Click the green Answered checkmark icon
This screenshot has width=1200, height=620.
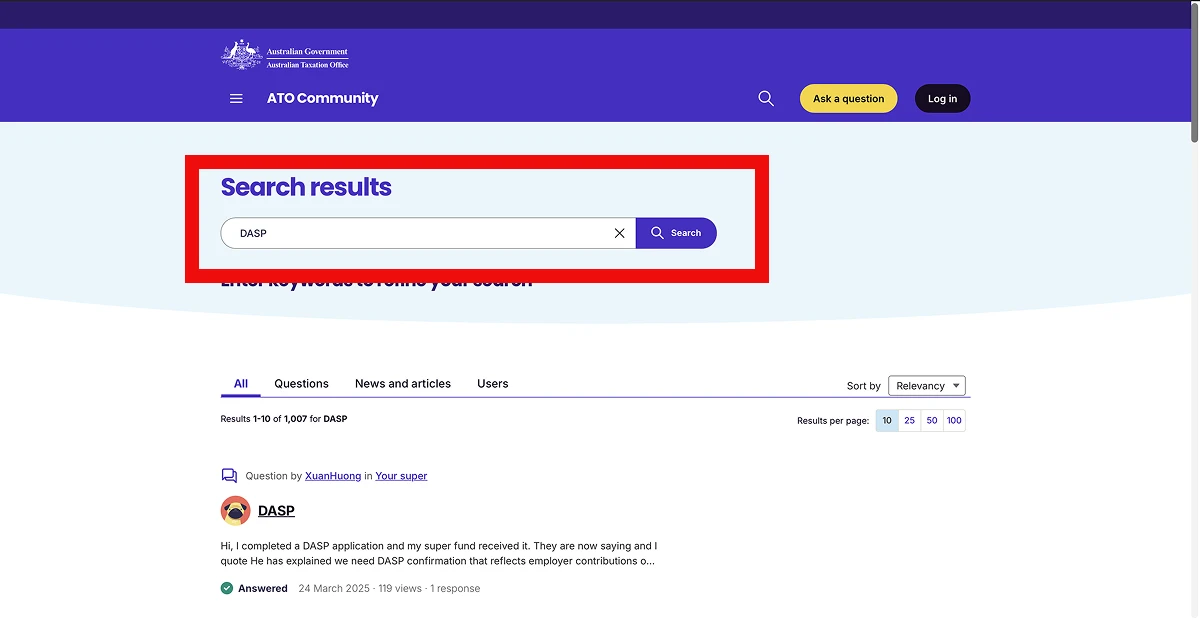(x=227, y=589)
